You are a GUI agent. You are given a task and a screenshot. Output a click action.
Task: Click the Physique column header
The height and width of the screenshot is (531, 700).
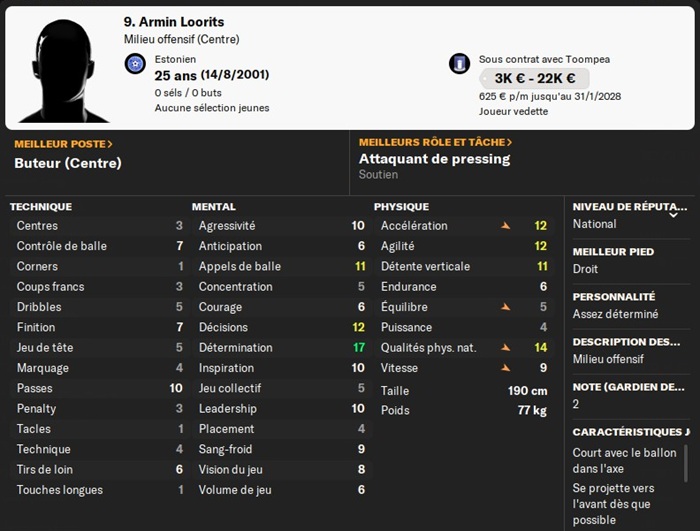pyautogui.click(x=401, y=207)
